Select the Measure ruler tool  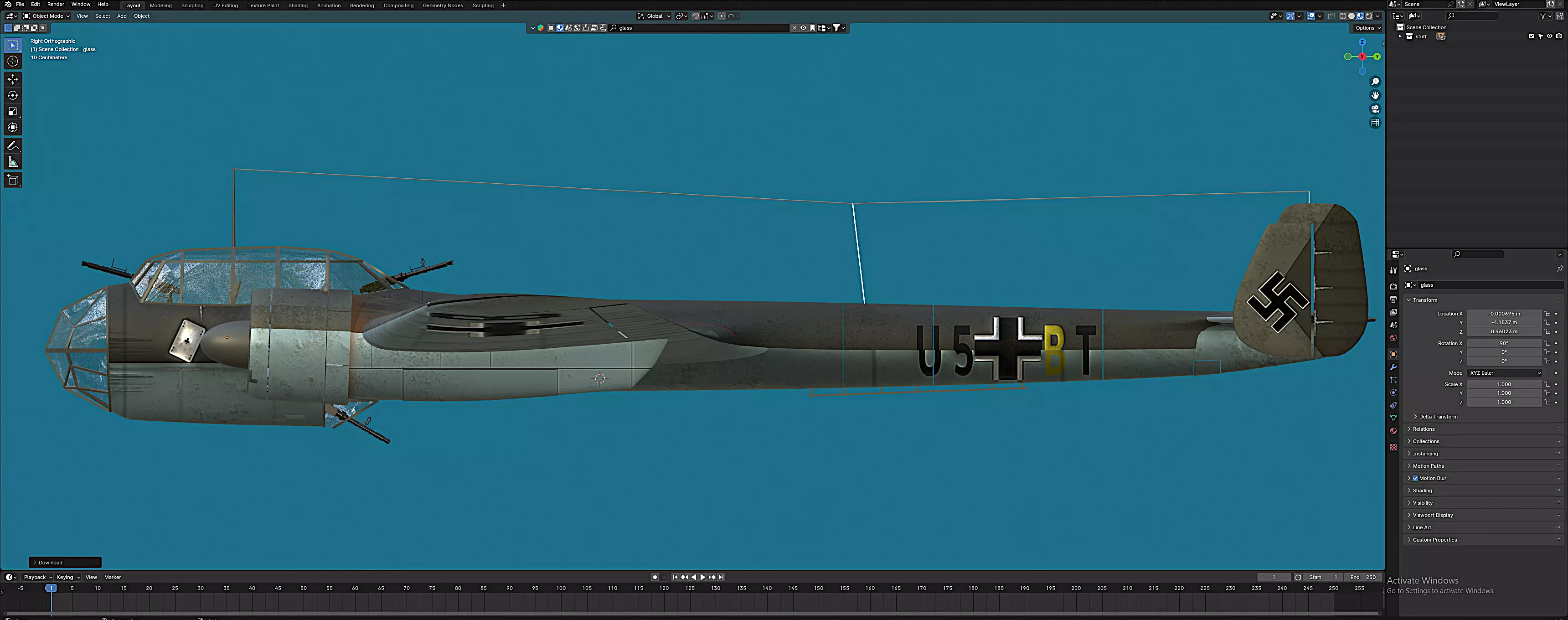click(x=13, y=161)
